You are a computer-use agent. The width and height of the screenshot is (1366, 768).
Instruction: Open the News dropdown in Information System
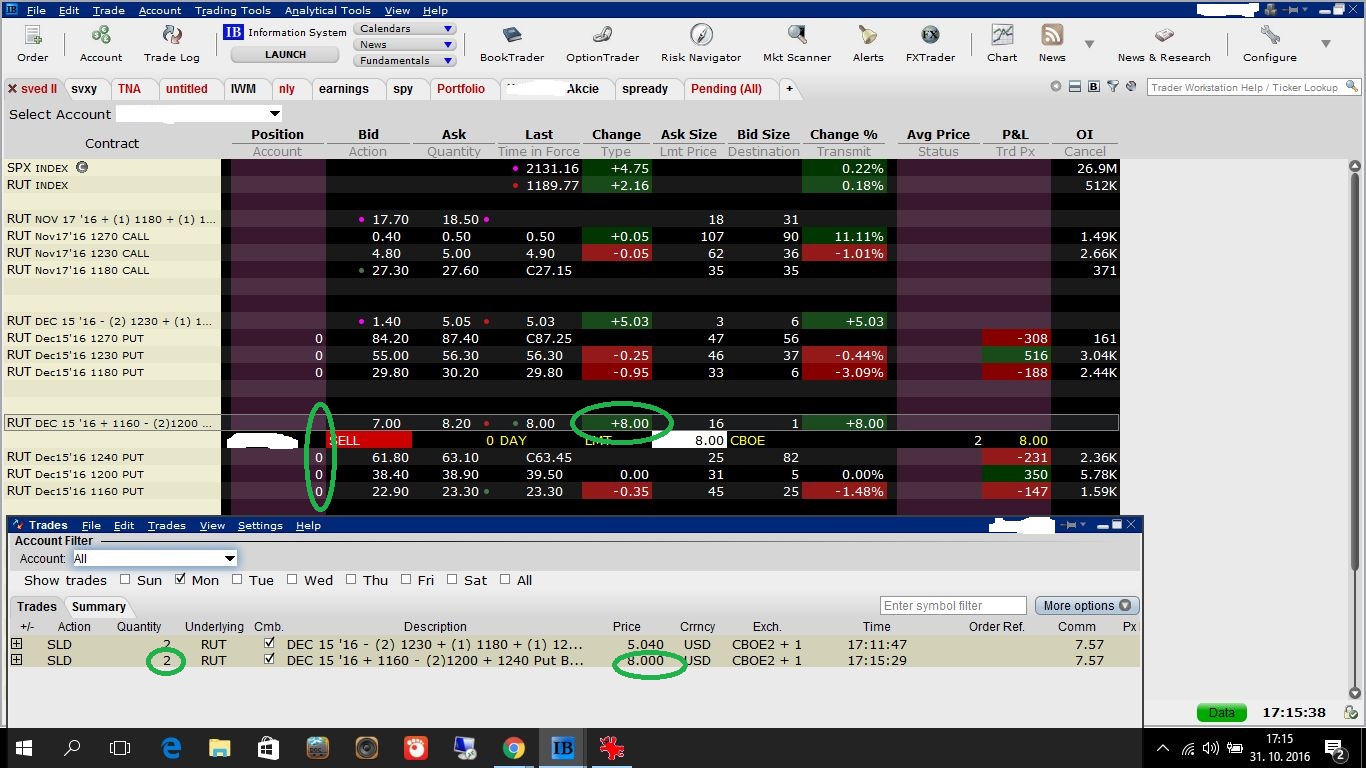coord(405,44)
